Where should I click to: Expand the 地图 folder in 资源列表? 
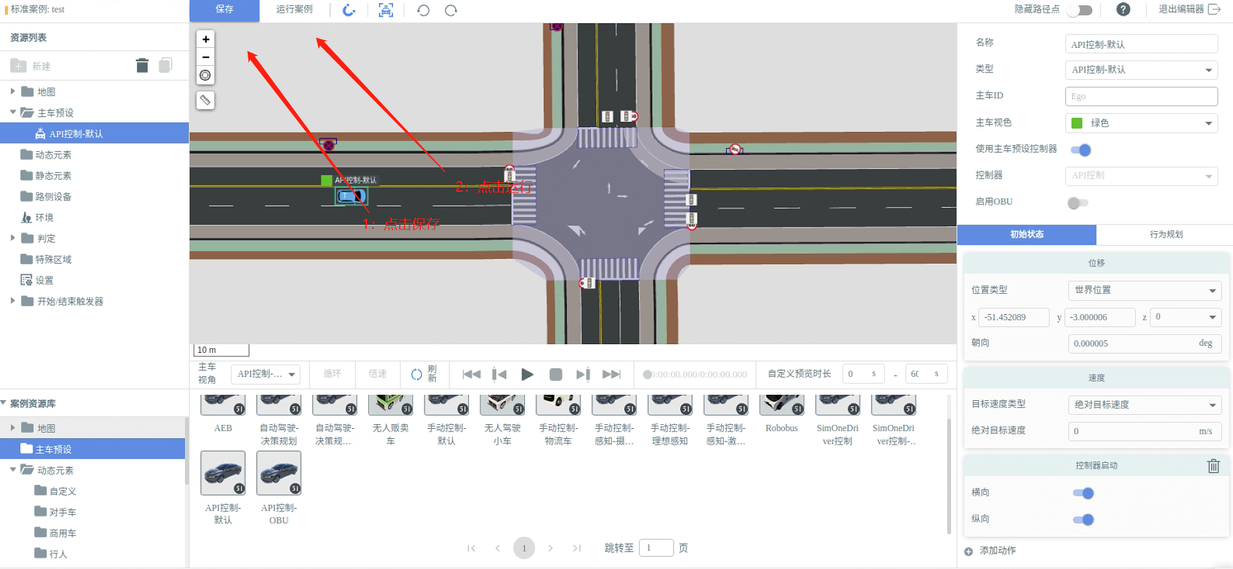pyautogui.click(x=14, y=92)
